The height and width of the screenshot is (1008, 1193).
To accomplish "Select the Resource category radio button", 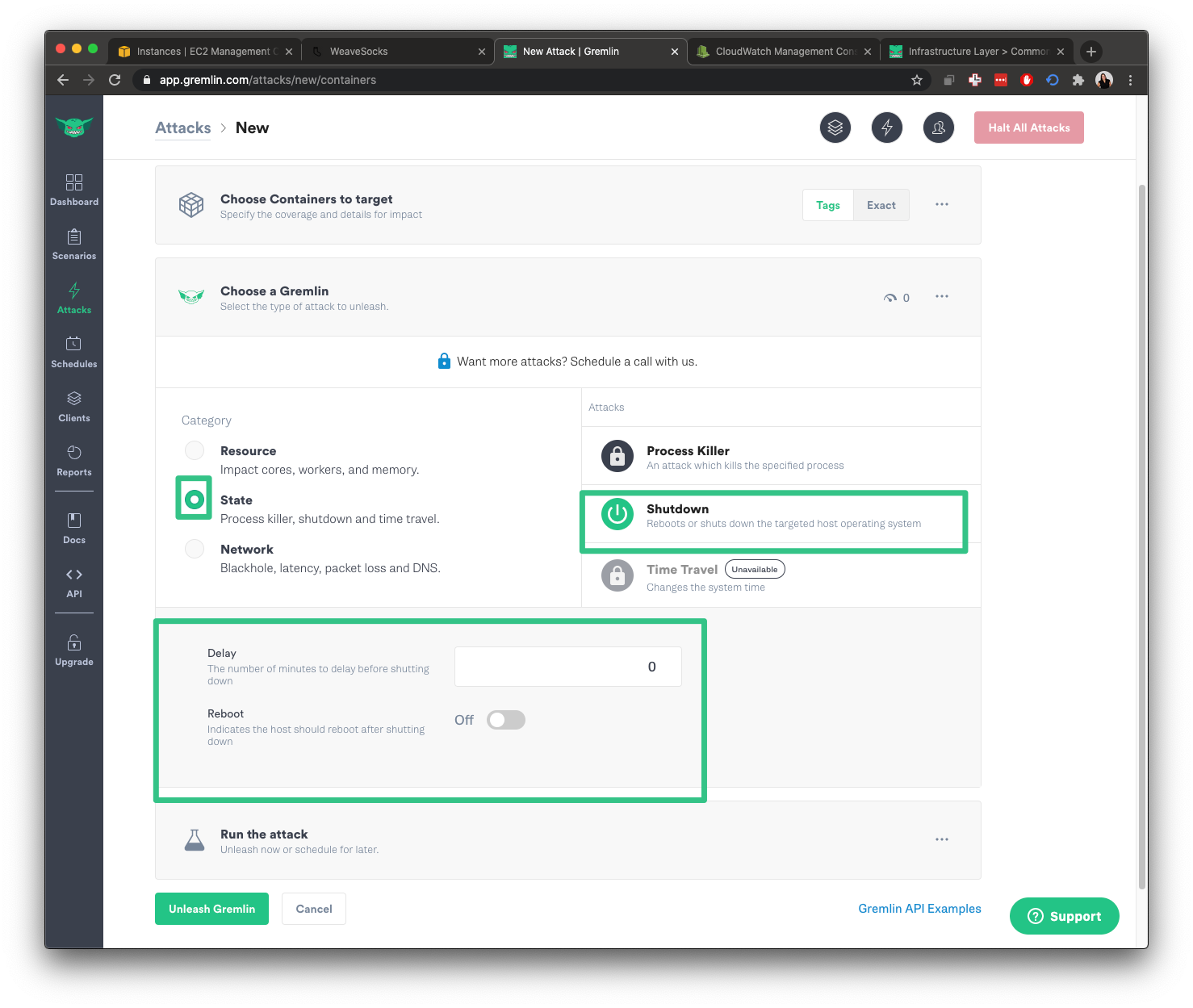I will (195, 450).
